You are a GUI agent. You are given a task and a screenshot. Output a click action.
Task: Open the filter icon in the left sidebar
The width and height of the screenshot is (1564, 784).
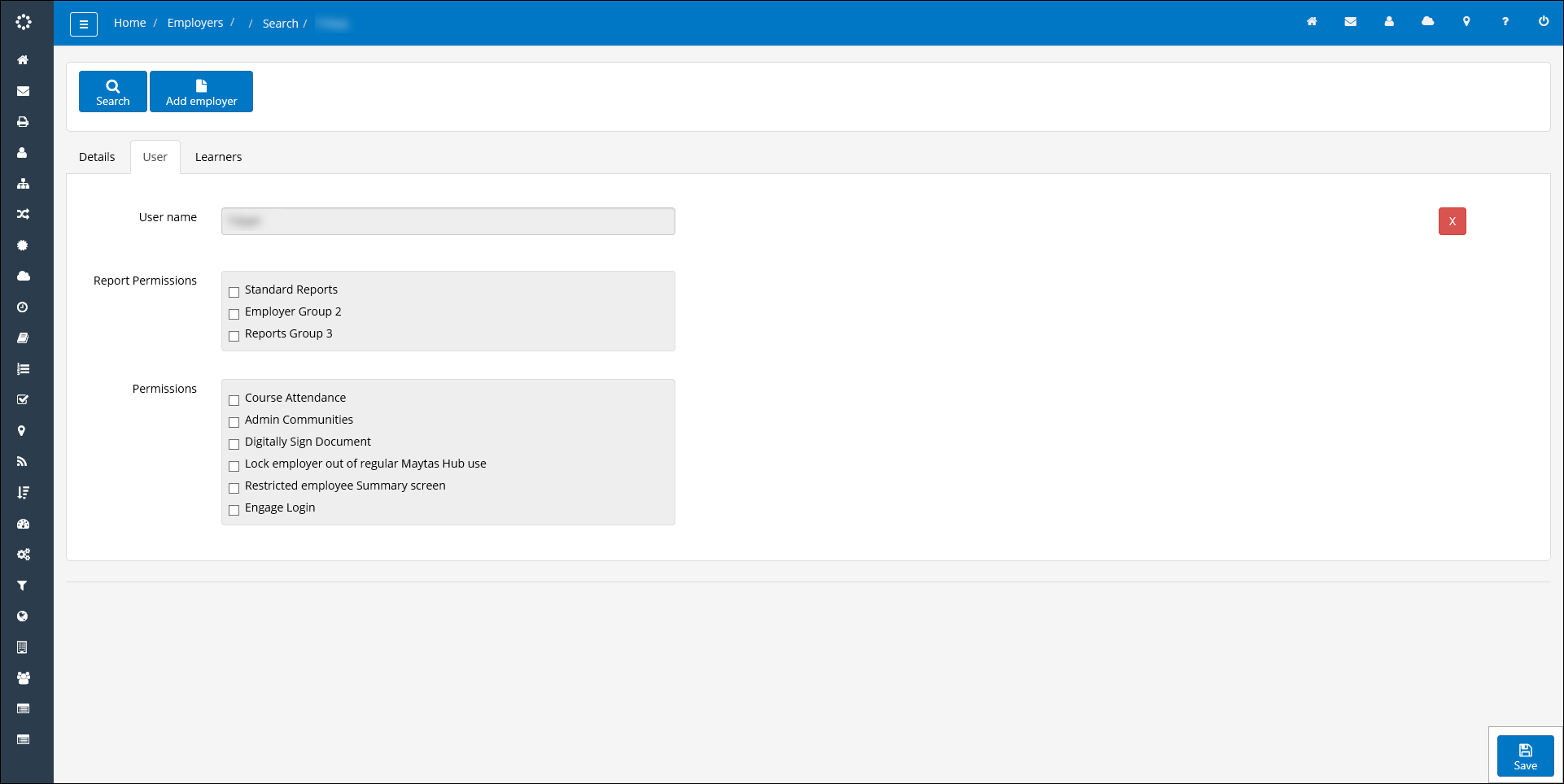pos(22,585)
